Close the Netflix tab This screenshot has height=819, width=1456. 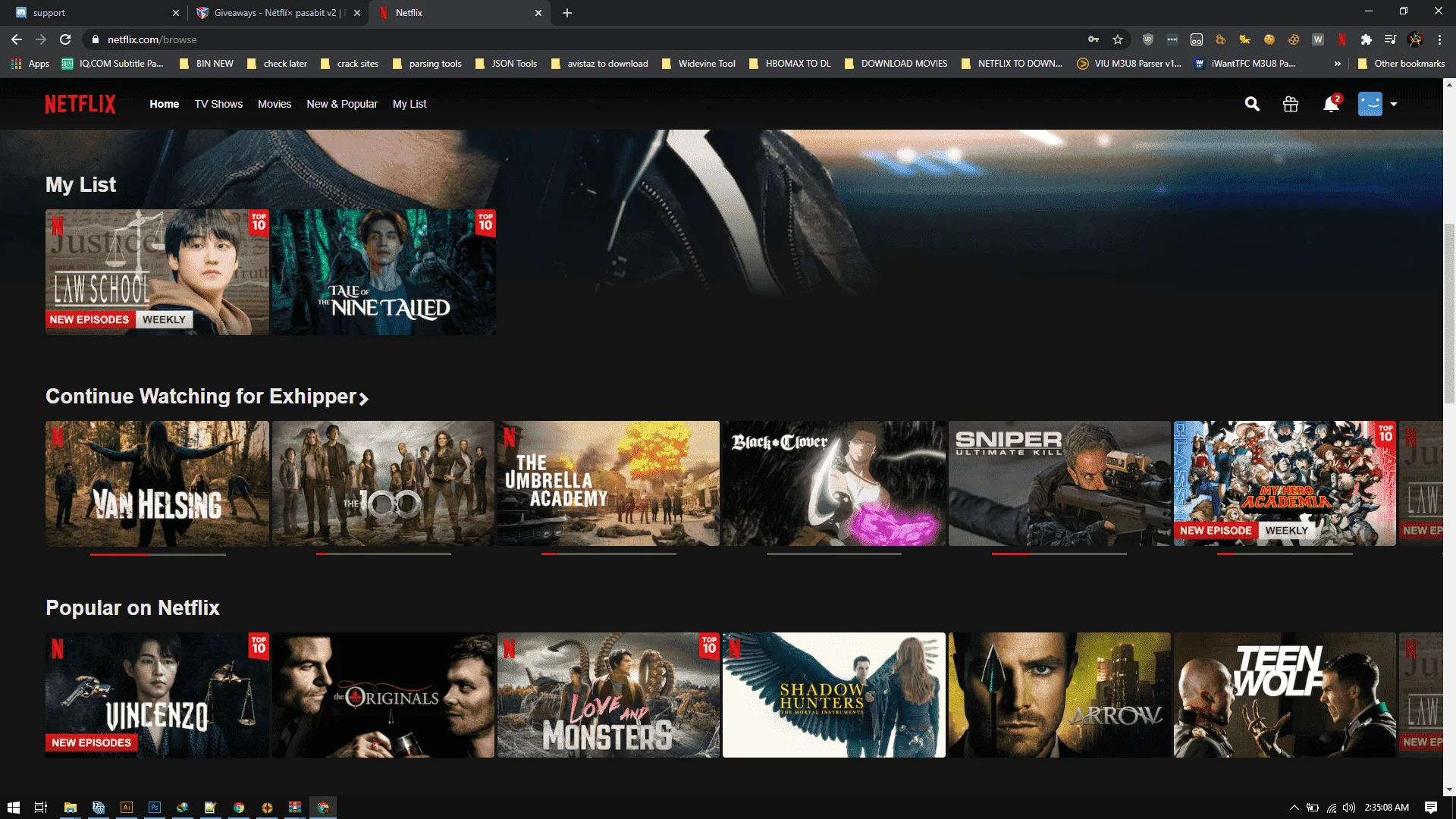click(x=538, y=13)
